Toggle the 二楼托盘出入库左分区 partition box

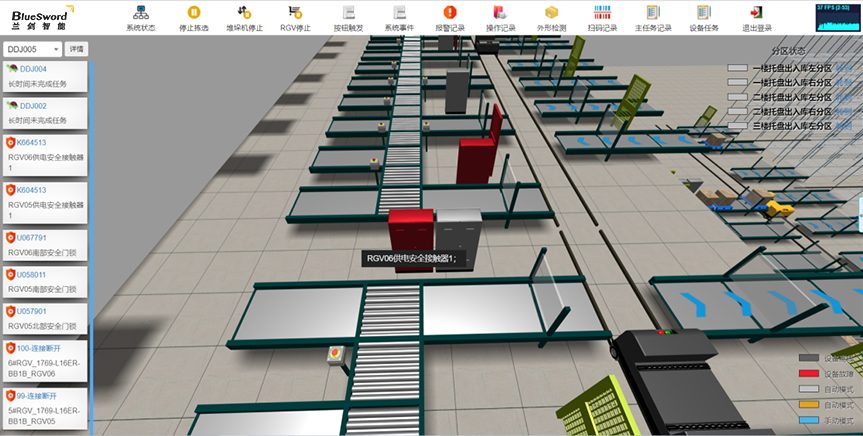(x=737, y=98)
